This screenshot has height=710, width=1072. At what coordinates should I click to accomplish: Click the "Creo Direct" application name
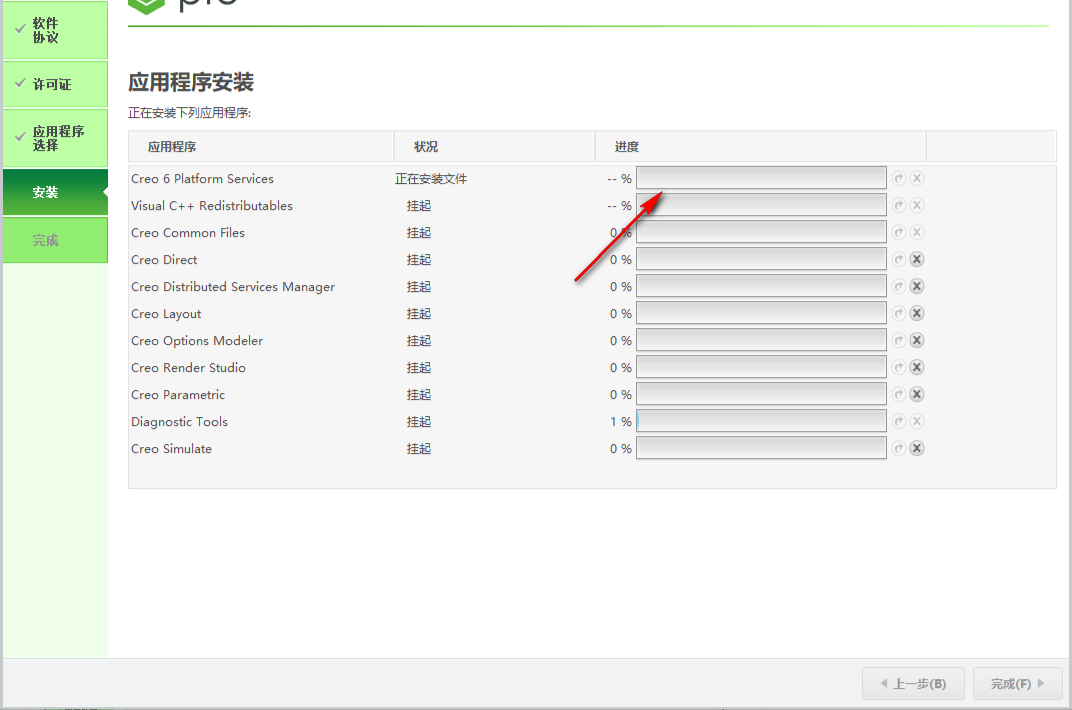[164, 260]
